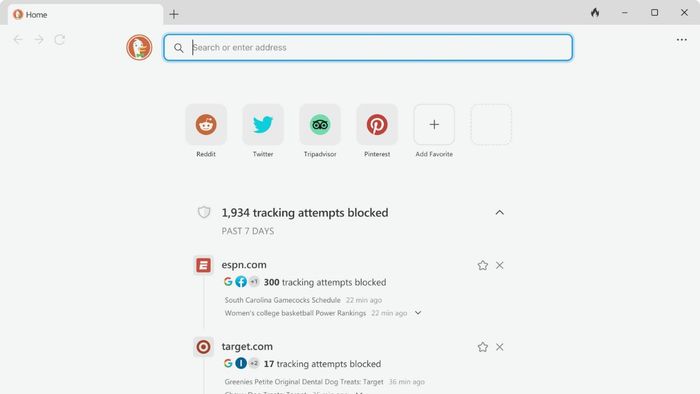The image size is (700, 394).
Task: Click the PAST 7 DAYS label
Action: point(248,231)
